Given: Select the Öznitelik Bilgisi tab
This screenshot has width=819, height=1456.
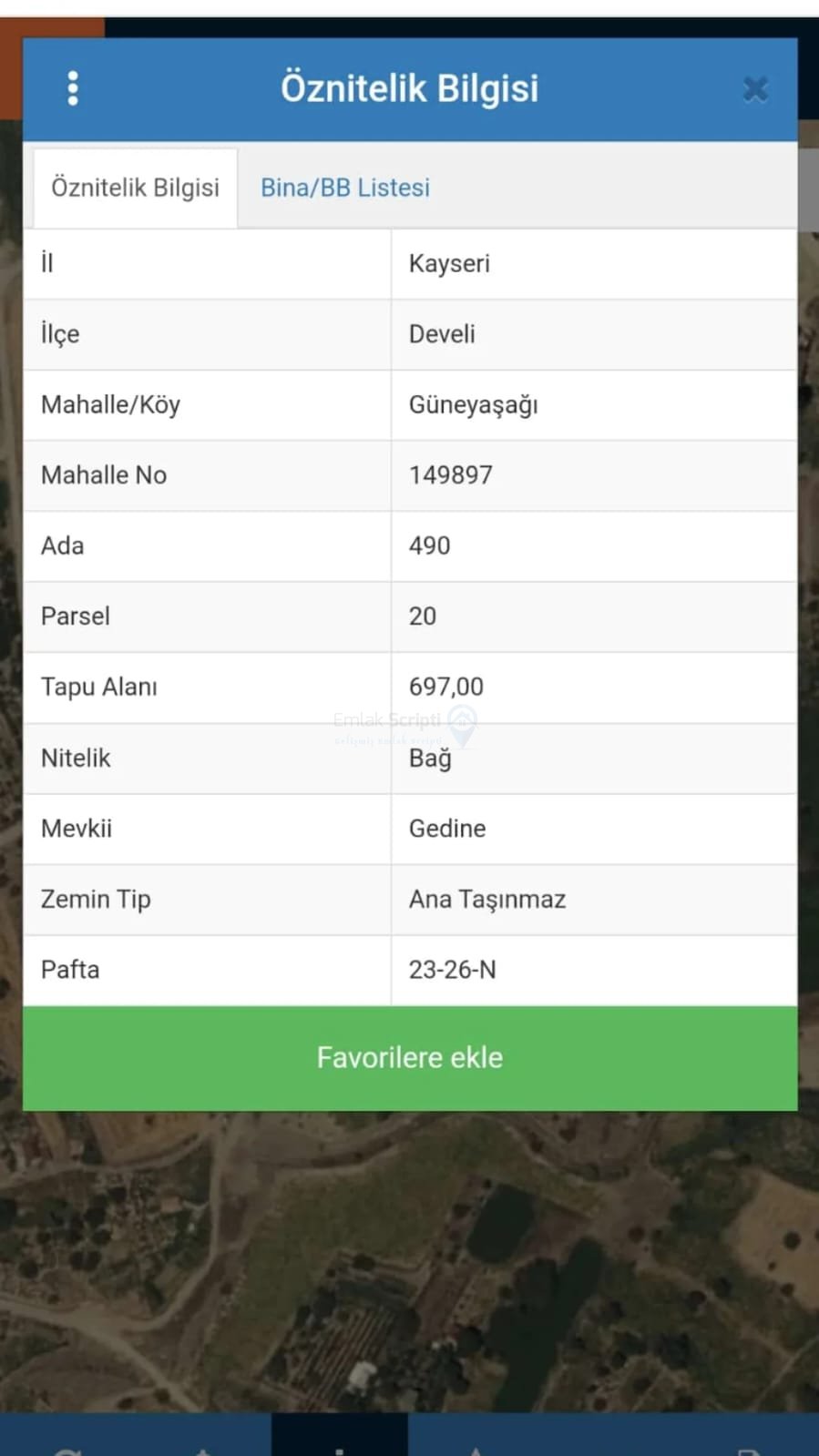Looking at the screenshot, I should 135,188.
